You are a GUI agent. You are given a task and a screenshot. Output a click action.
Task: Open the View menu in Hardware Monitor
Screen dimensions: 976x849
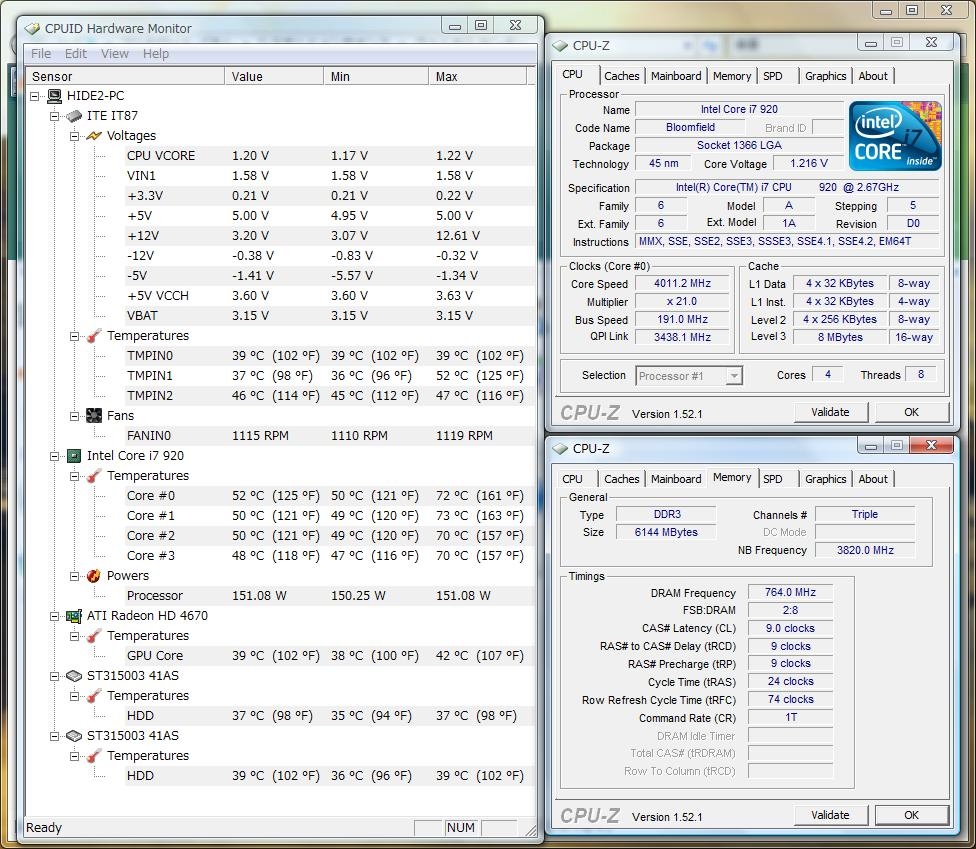[x=115, y=54]
